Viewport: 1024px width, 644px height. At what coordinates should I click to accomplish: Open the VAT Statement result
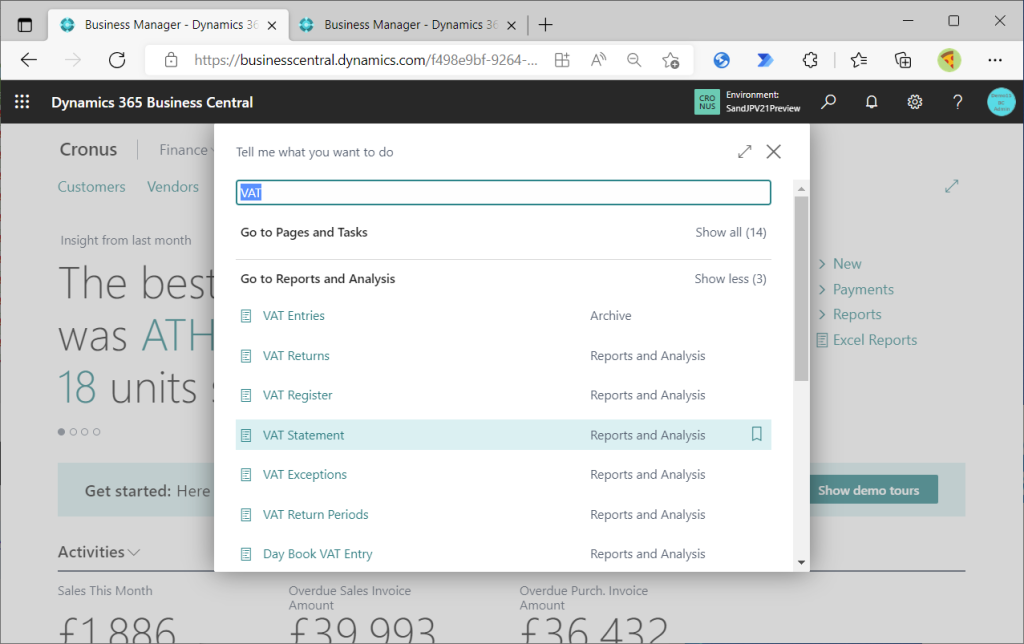coord(304,435)
